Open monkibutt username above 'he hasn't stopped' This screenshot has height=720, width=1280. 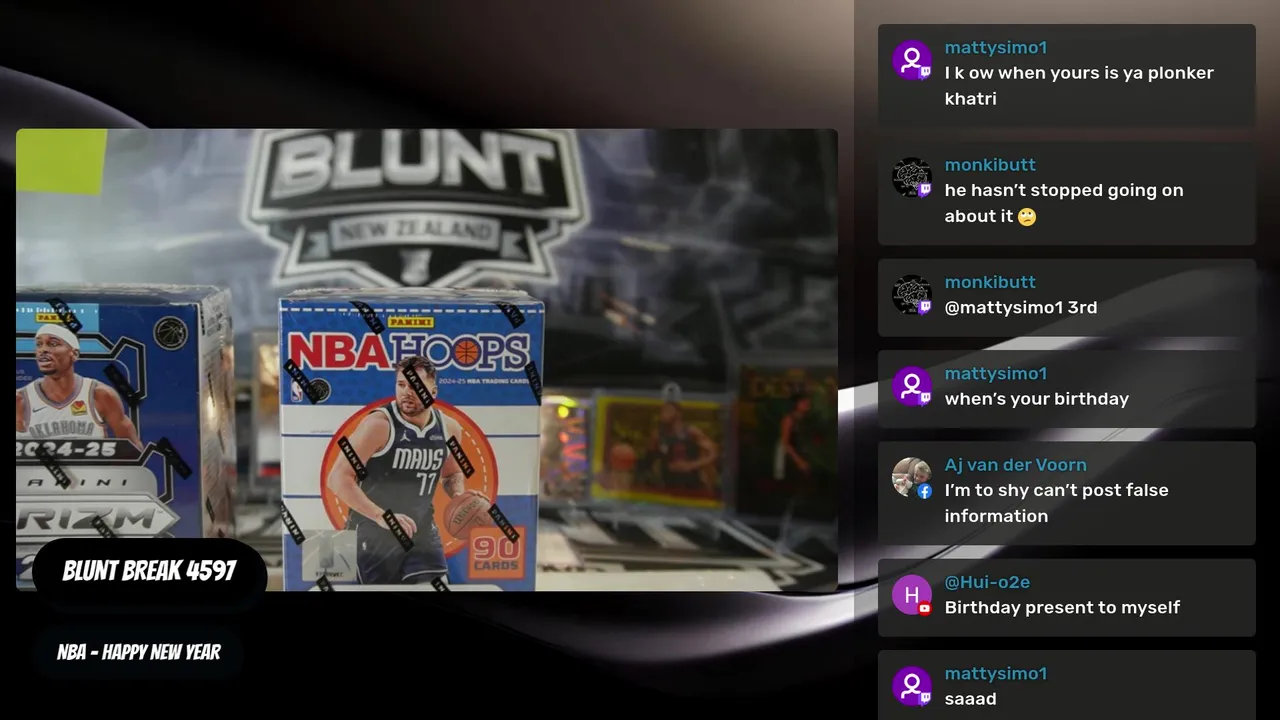(x=990, y=164)
